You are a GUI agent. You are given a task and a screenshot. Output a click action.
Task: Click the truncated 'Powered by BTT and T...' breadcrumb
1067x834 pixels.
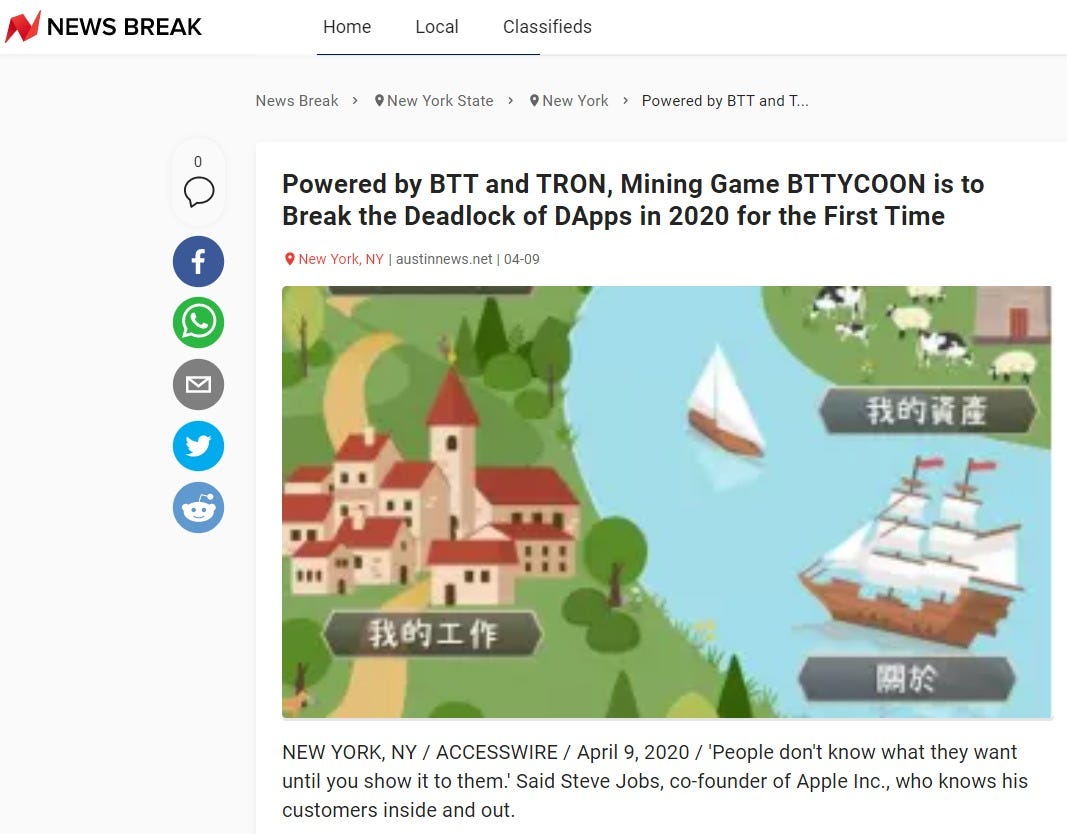pyautogui.click(x=725, y=101)
